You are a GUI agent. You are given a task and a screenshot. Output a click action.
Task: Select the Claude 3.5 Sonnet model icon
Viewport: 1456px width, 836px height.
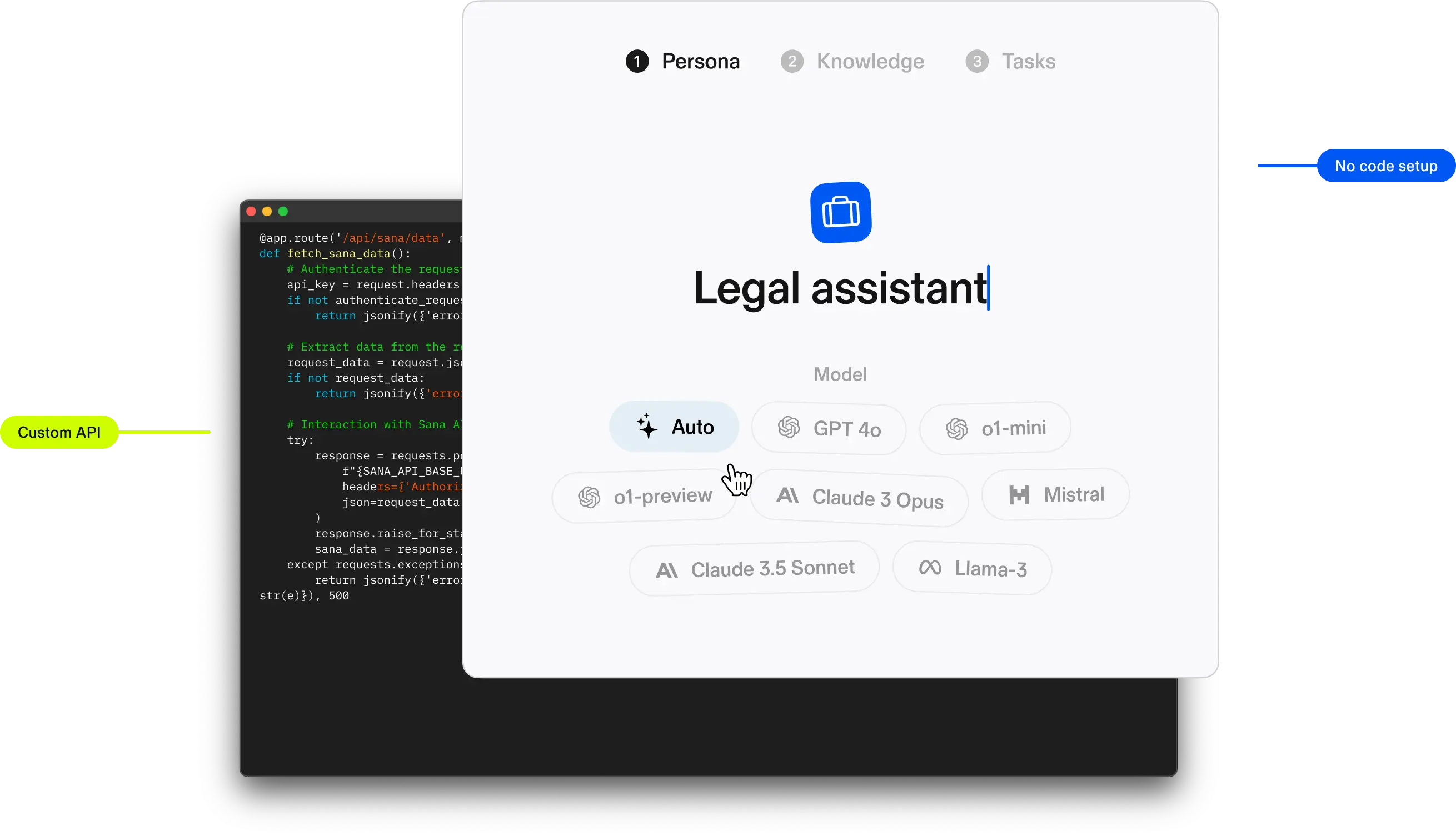666,568
